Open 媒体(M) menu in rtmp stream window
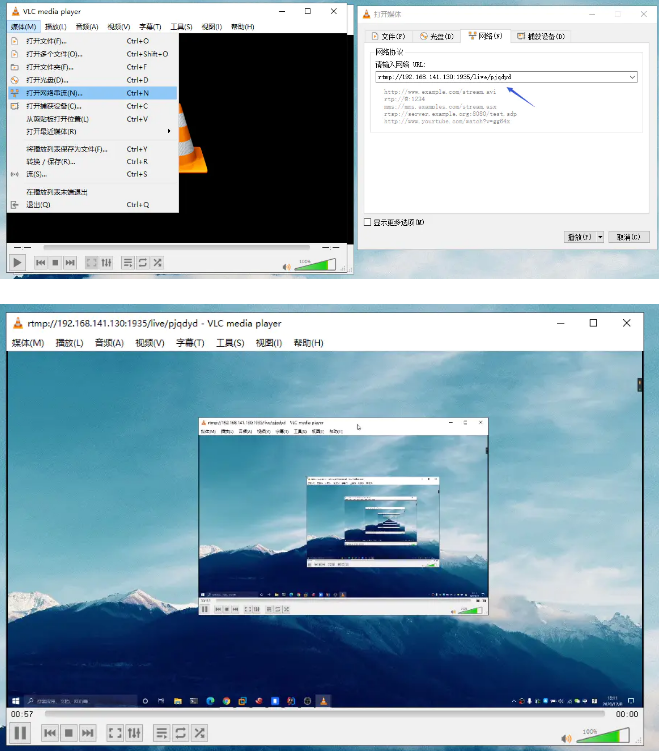659x751 pixels. [x=28, y=343]
